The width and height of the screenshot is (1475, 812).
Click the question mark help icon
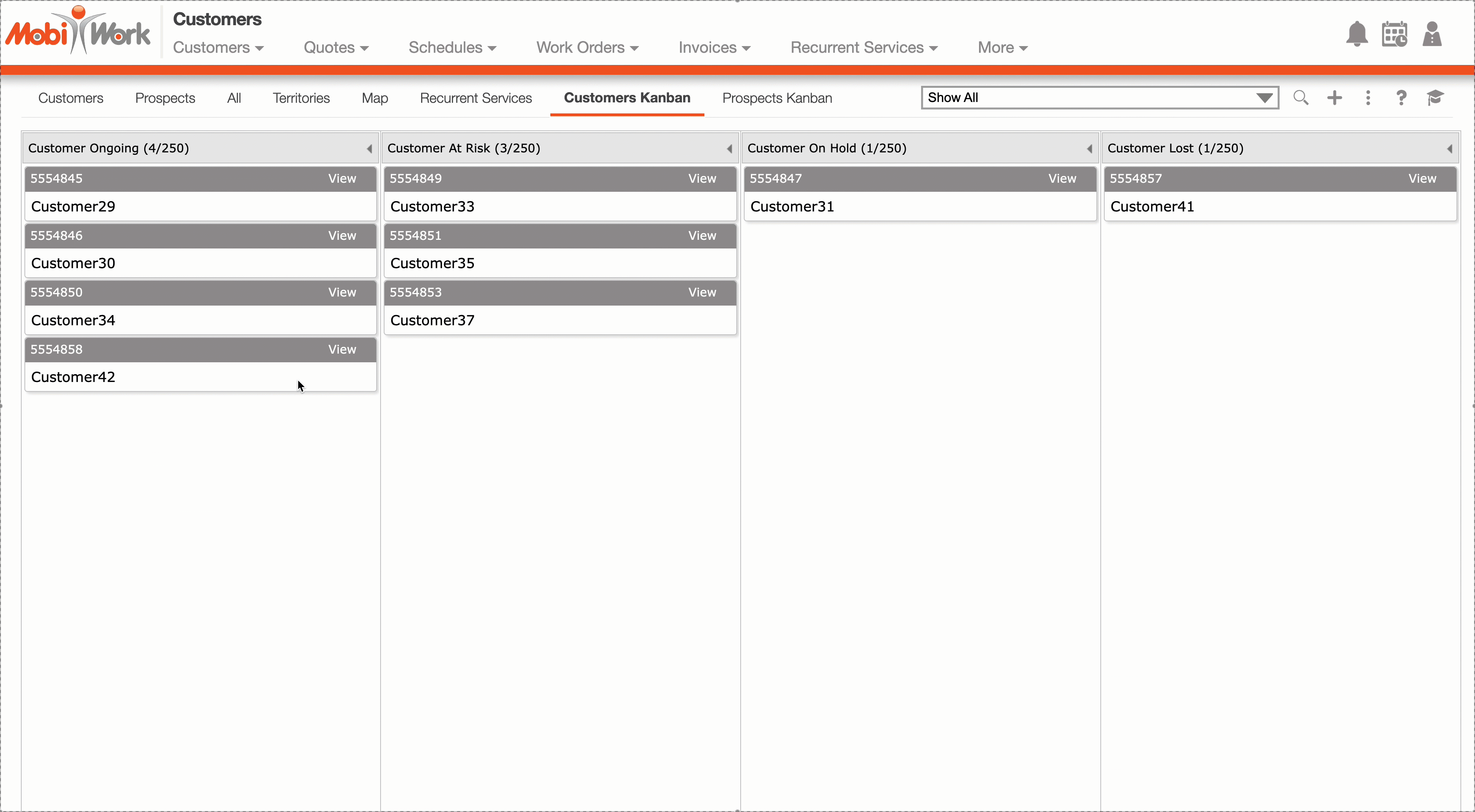pyautogui.click(x=1401, y=98)
